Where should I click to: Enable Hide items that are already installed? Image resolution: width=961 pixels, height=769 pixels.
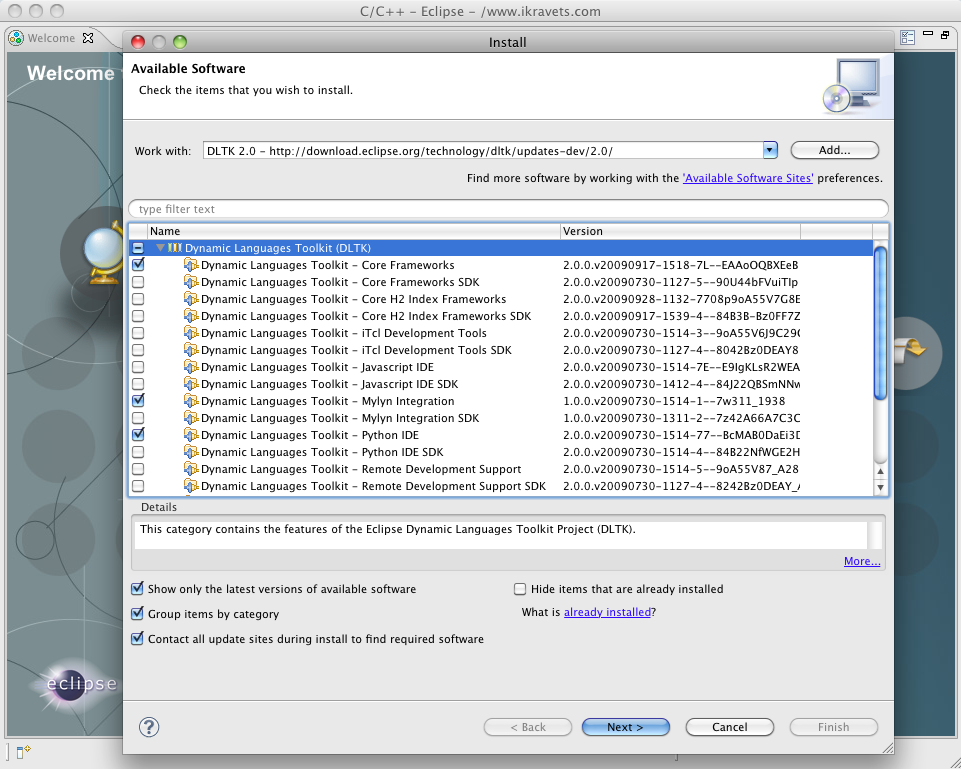click(520, 589)
